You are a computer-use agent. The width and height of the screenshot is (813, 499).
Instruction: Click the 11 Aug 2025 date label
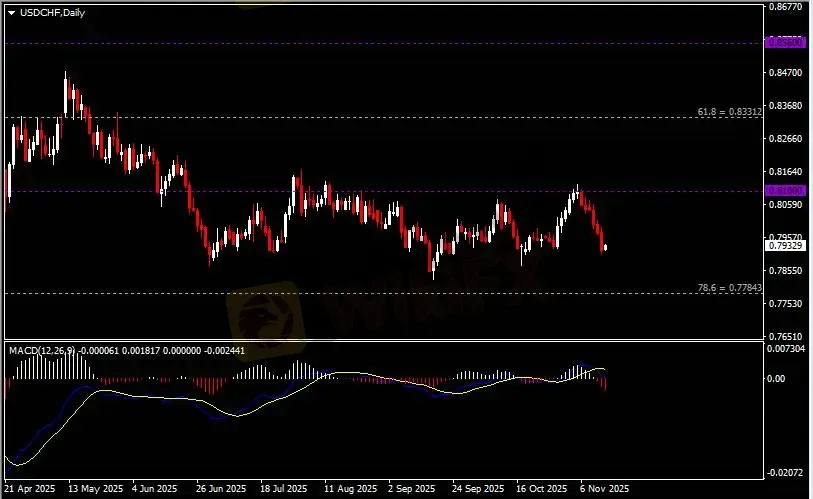350,490
